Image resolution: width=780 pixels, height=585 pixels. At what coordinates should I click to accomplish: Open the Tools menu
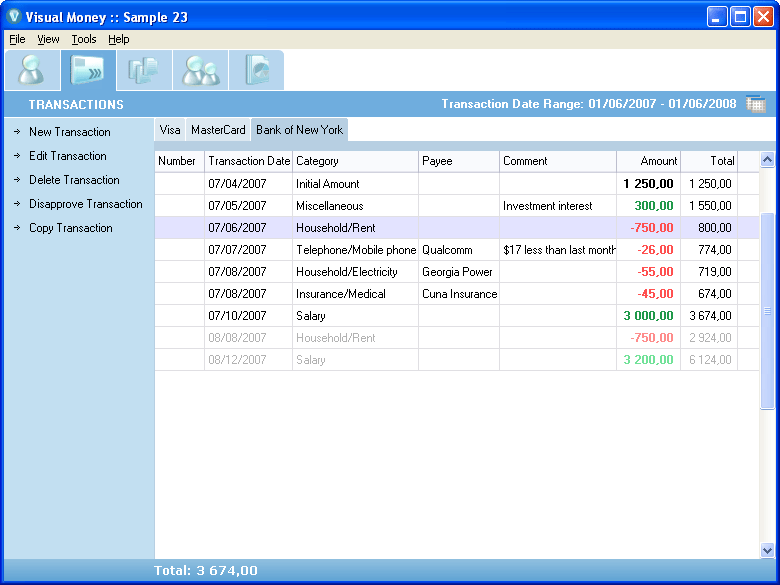point(84,39)
